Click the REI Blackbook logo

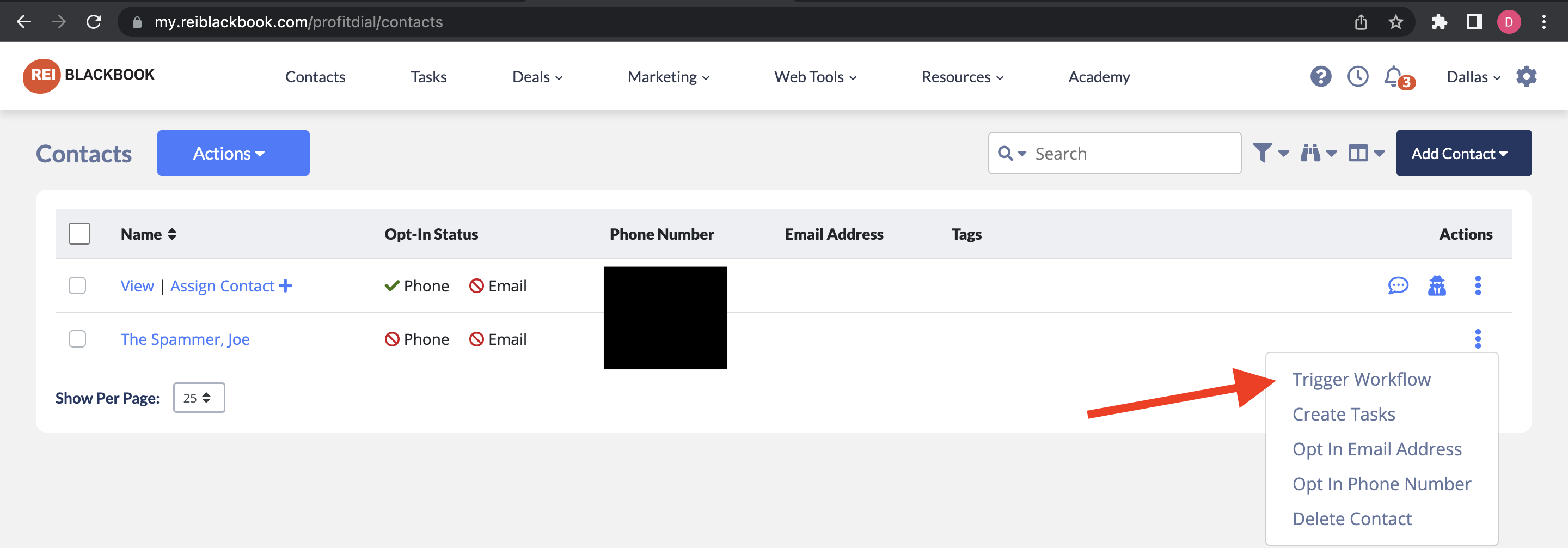coord(89,76)
